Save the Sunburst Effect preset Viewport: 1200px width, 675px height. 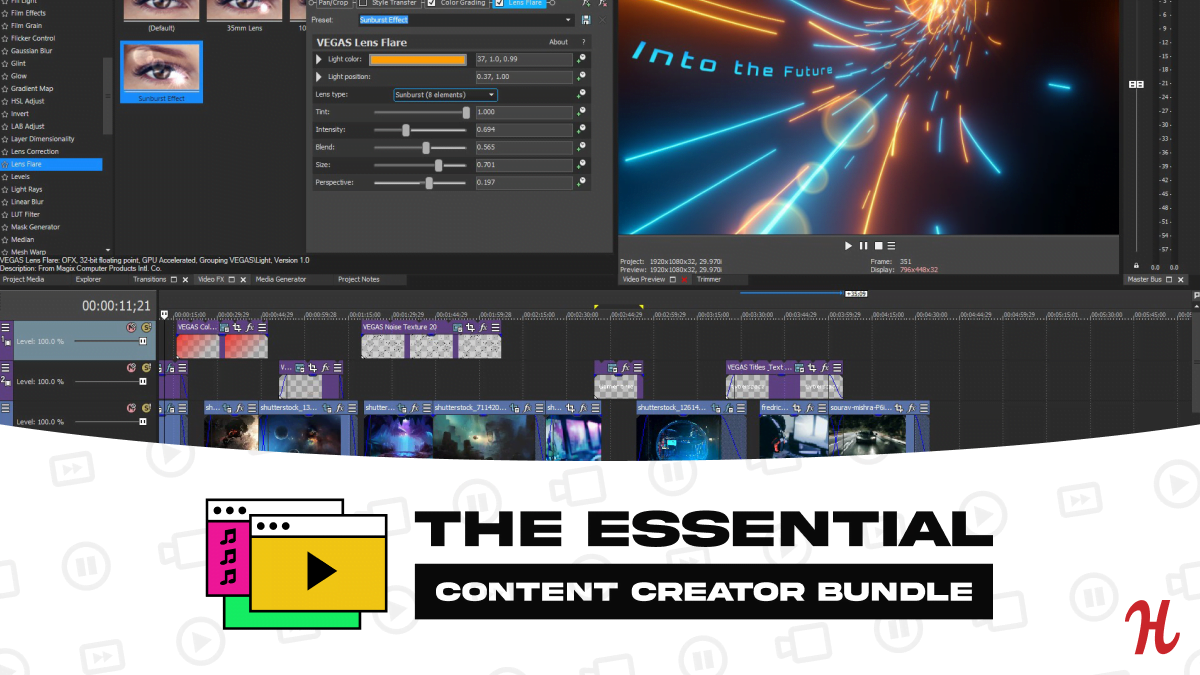586,20
